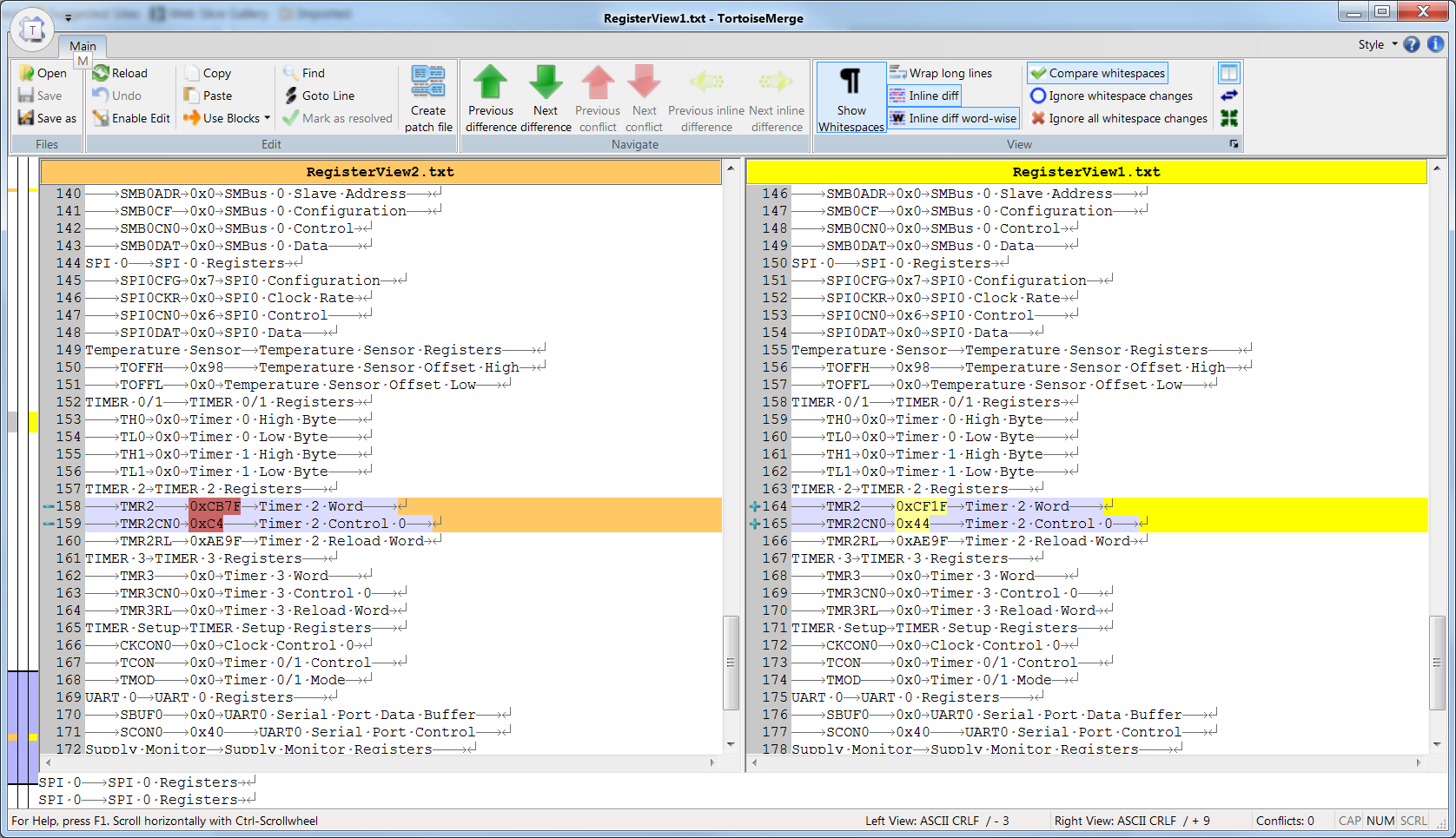The width and height of the screenshot is (1456, 838).
Task: Open the round TortoiseMerge application menu
Action: (x=32, y=30)
